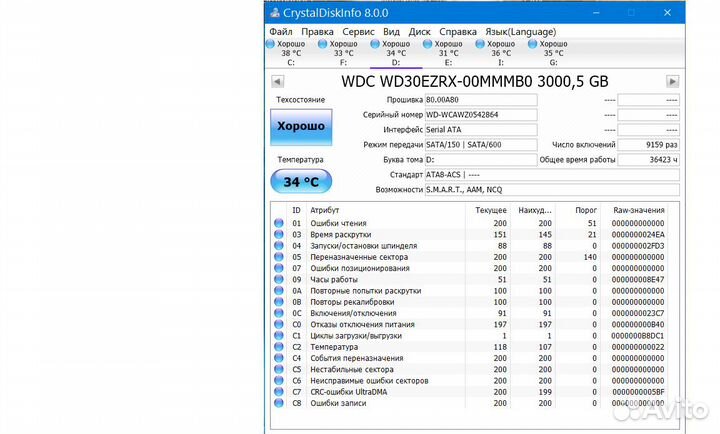
Task: Open the Правка menu
Action: [317, 32]
